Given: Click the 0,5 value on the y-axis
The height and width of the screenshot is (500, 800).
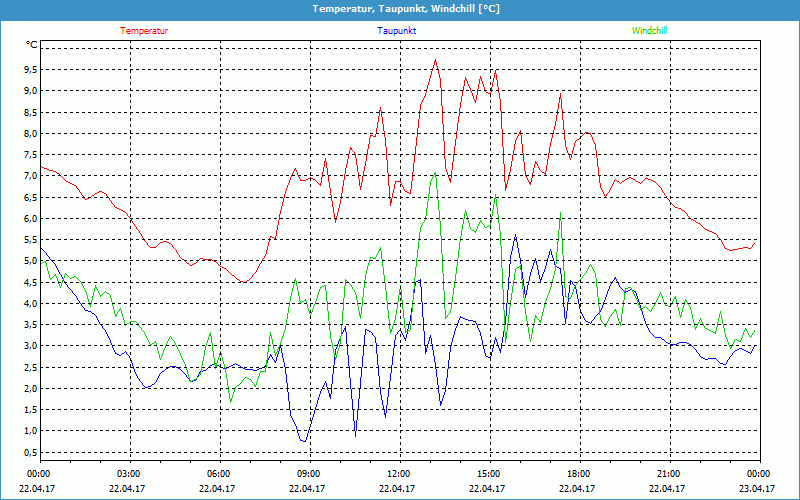Looking at the screenshot, I should pos(31,453).
